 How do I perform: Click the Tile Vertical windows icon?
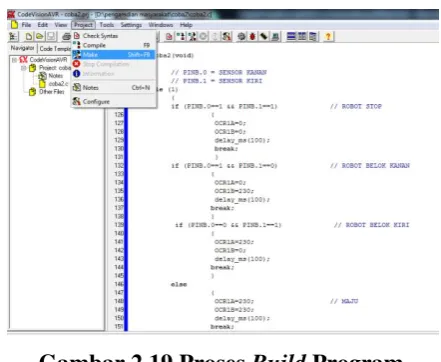[302, 36]
